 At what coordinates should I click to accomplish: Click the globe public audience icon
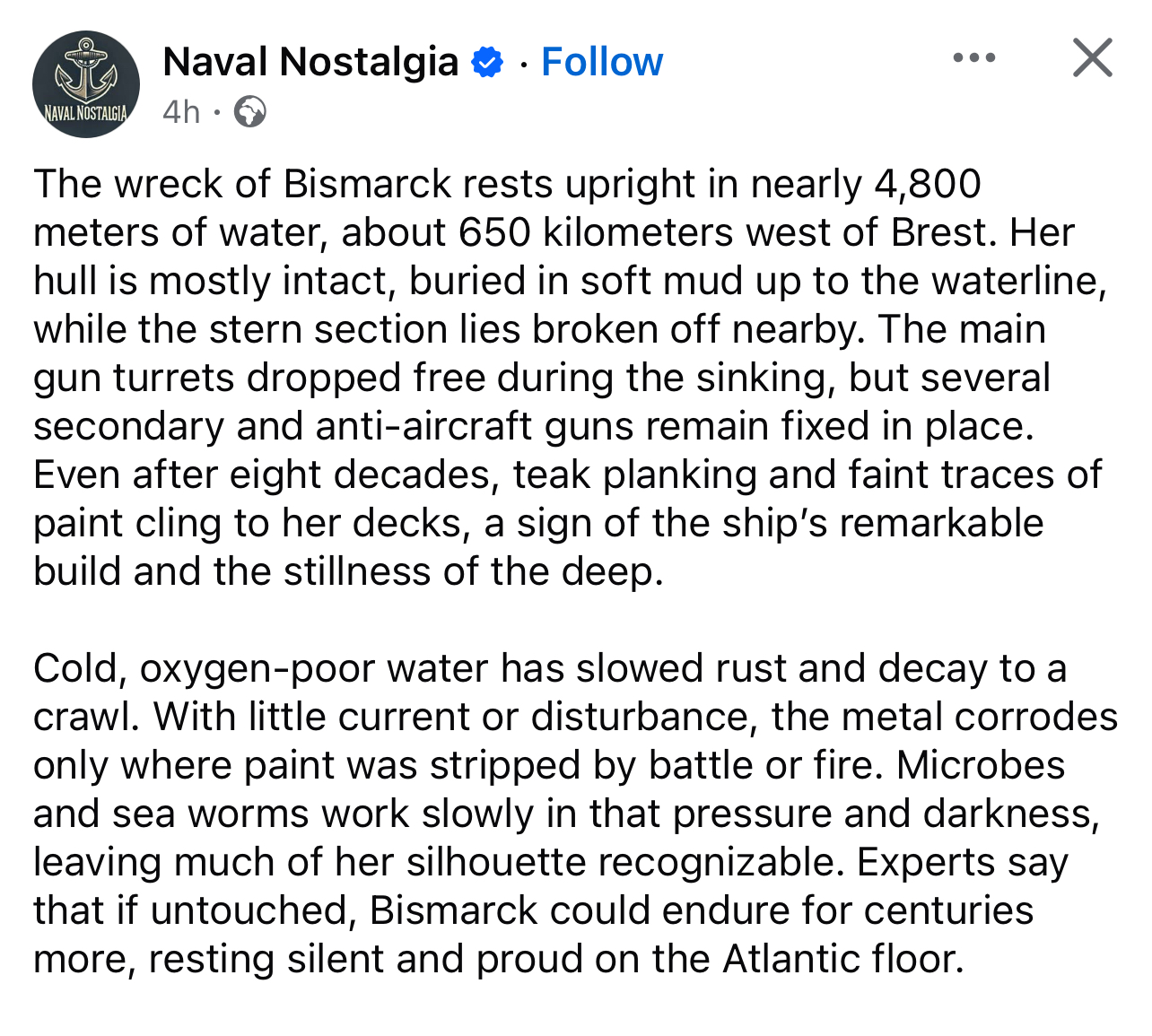point(249,112)
